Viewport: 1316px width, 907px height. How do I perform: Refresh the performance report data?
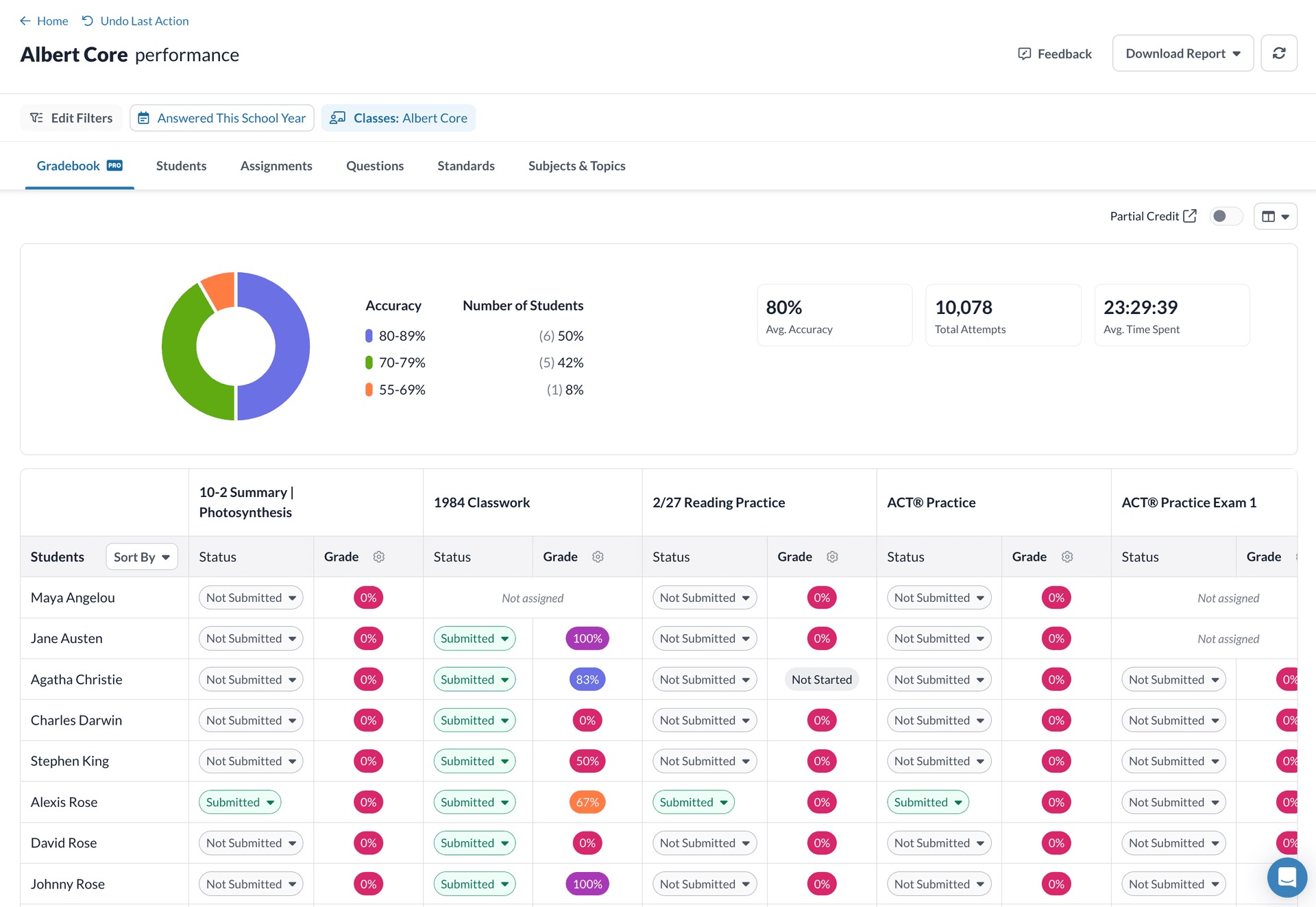click(1279, 53)
